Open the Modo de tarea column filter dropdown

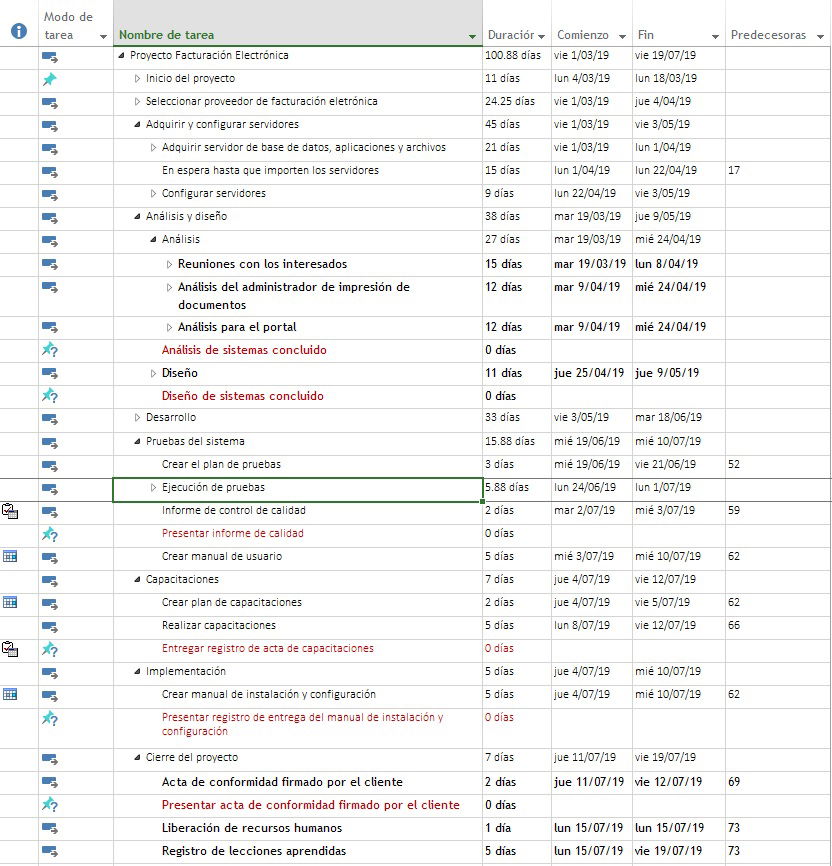point(103,36)
